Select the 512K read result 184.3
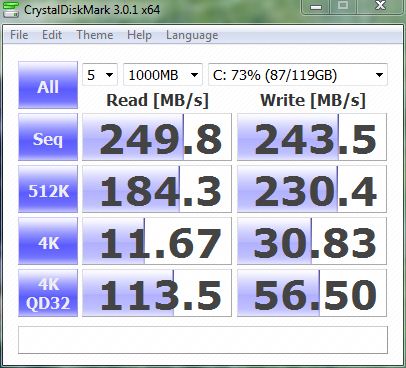This screenshot has width=406, height=368. pos(157,189)
